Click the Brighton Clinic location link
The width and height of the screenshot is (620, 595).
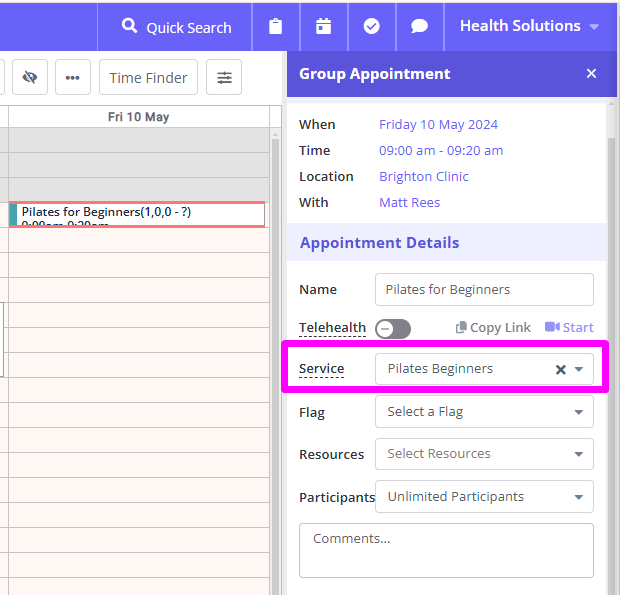coord(423,176)
